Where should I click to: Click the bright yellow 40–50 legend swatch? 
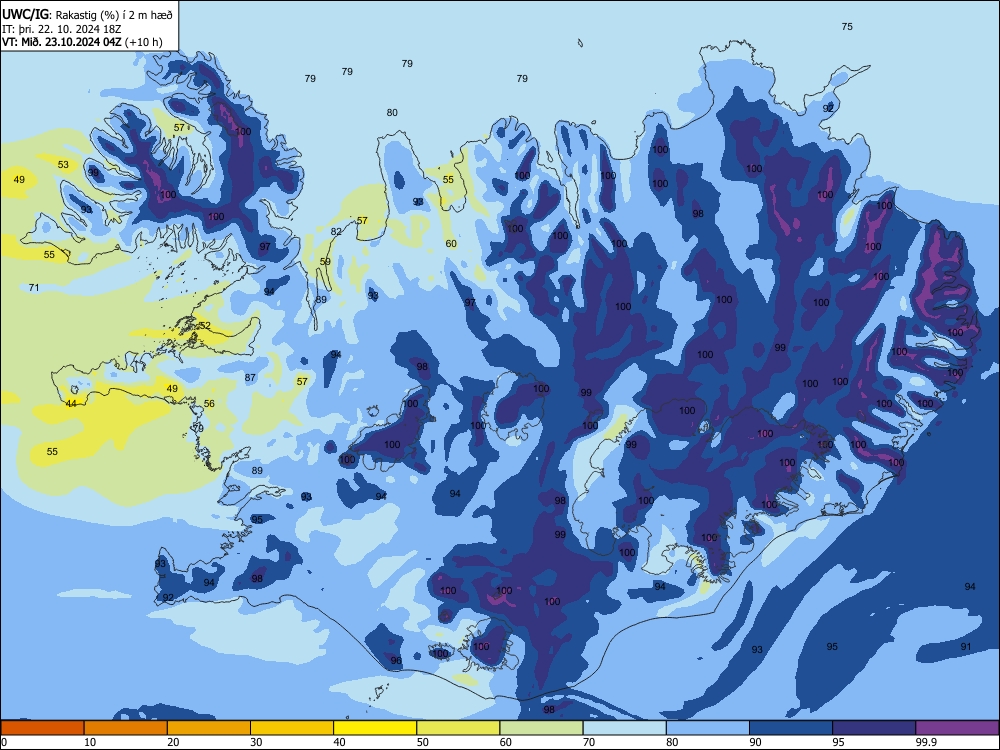point(375,728)
